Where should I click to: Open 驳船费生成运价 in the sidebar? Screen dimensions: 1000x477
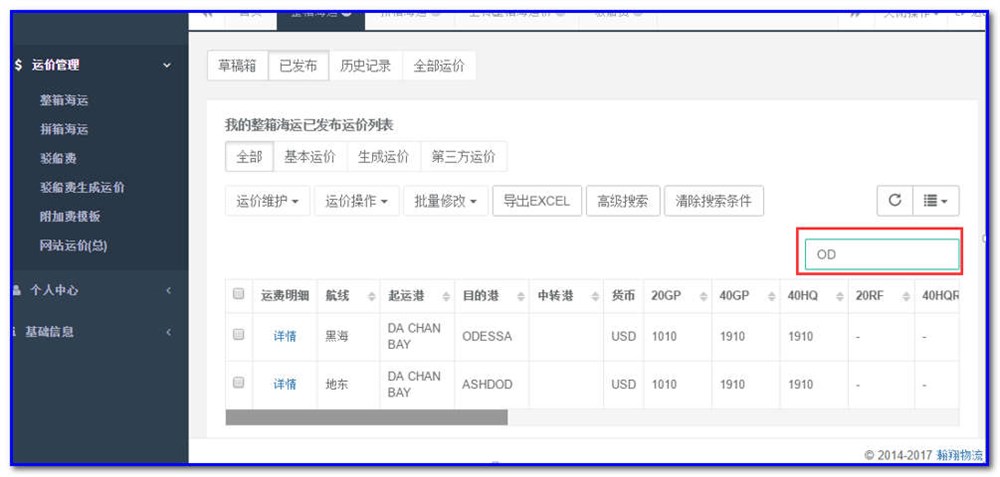tap(82, 187)
